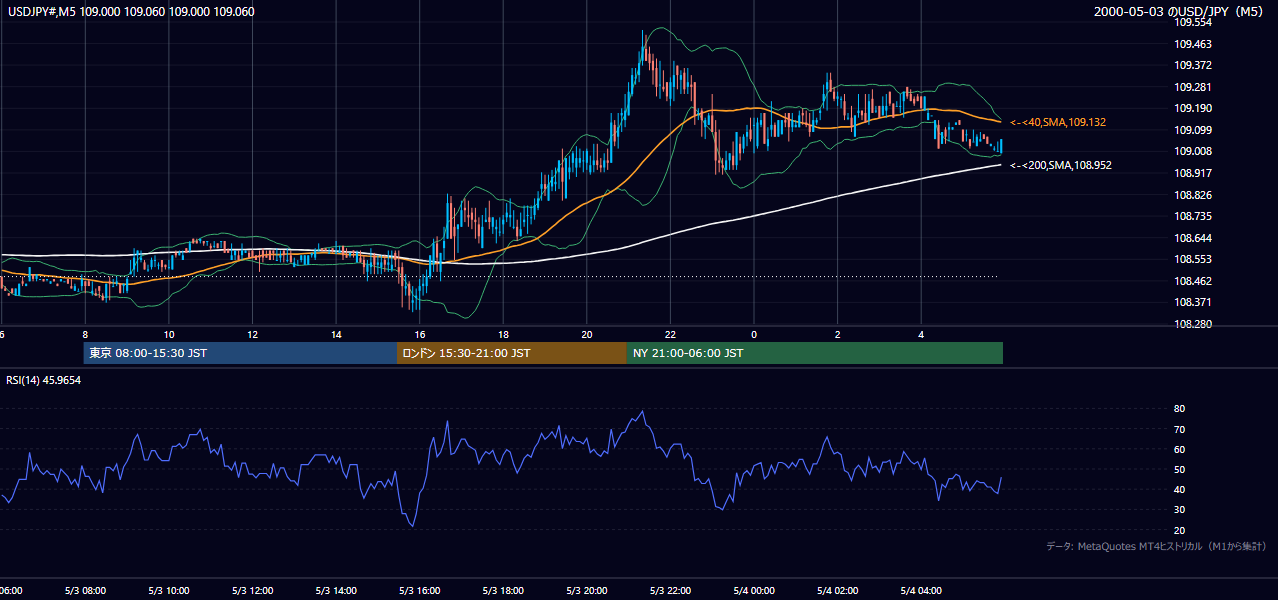
Task: Click hour label 10 under the price chart
Action: pyautogui.click(x=169, y=335)
